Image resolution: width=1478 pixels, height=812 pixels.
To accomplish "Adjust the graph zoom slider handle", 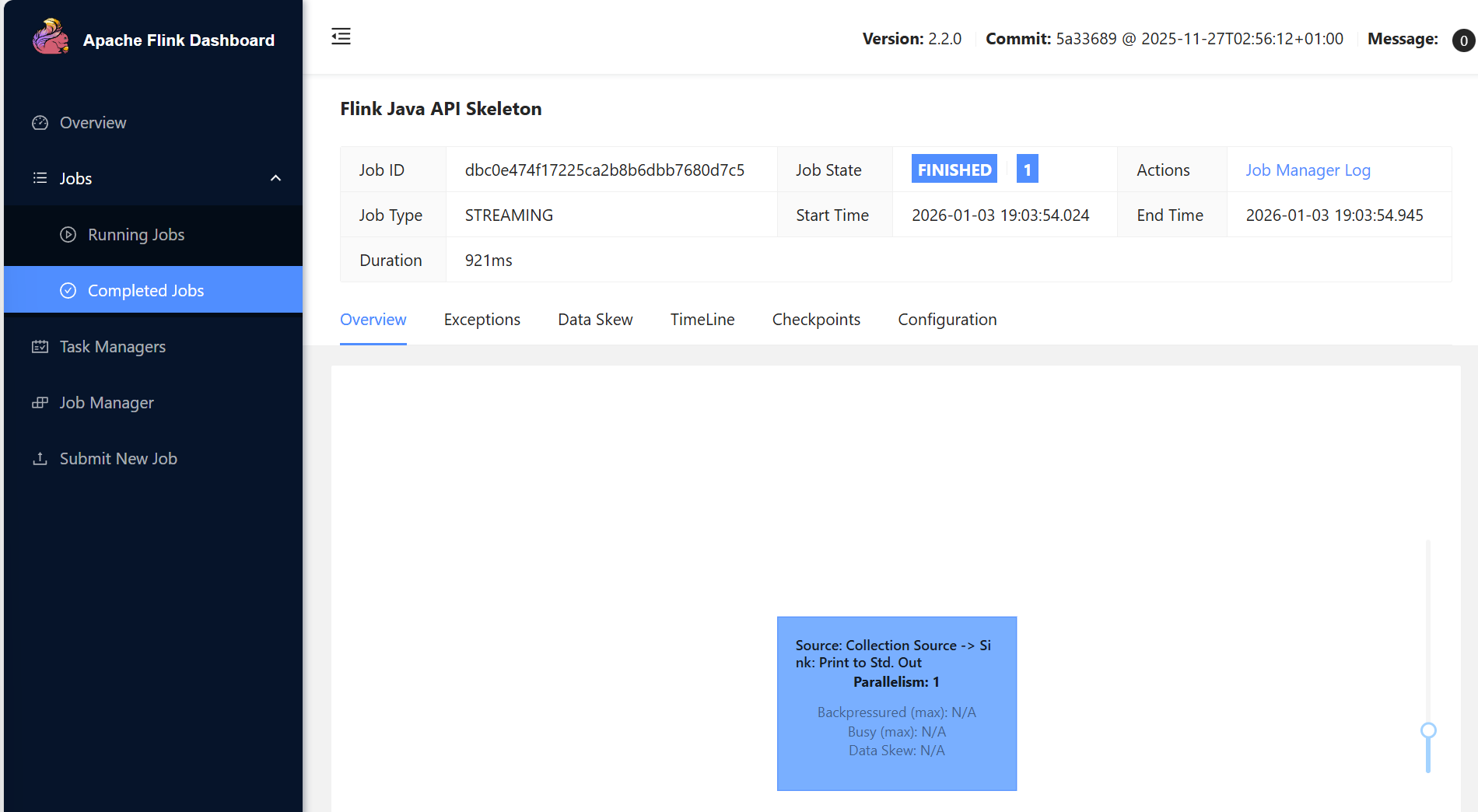I will [x=1428, y=730].
